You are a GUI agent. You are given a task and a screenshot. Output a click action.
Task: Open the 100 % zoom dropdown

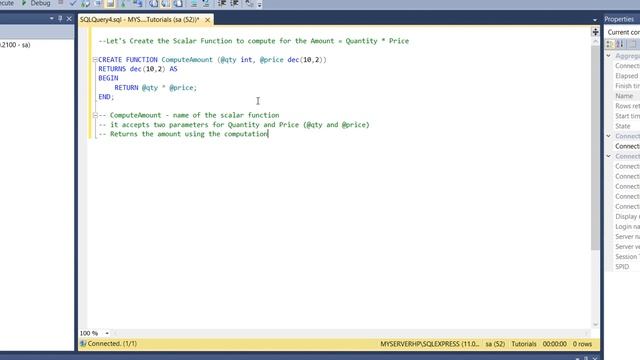click(x=107, y=333)
